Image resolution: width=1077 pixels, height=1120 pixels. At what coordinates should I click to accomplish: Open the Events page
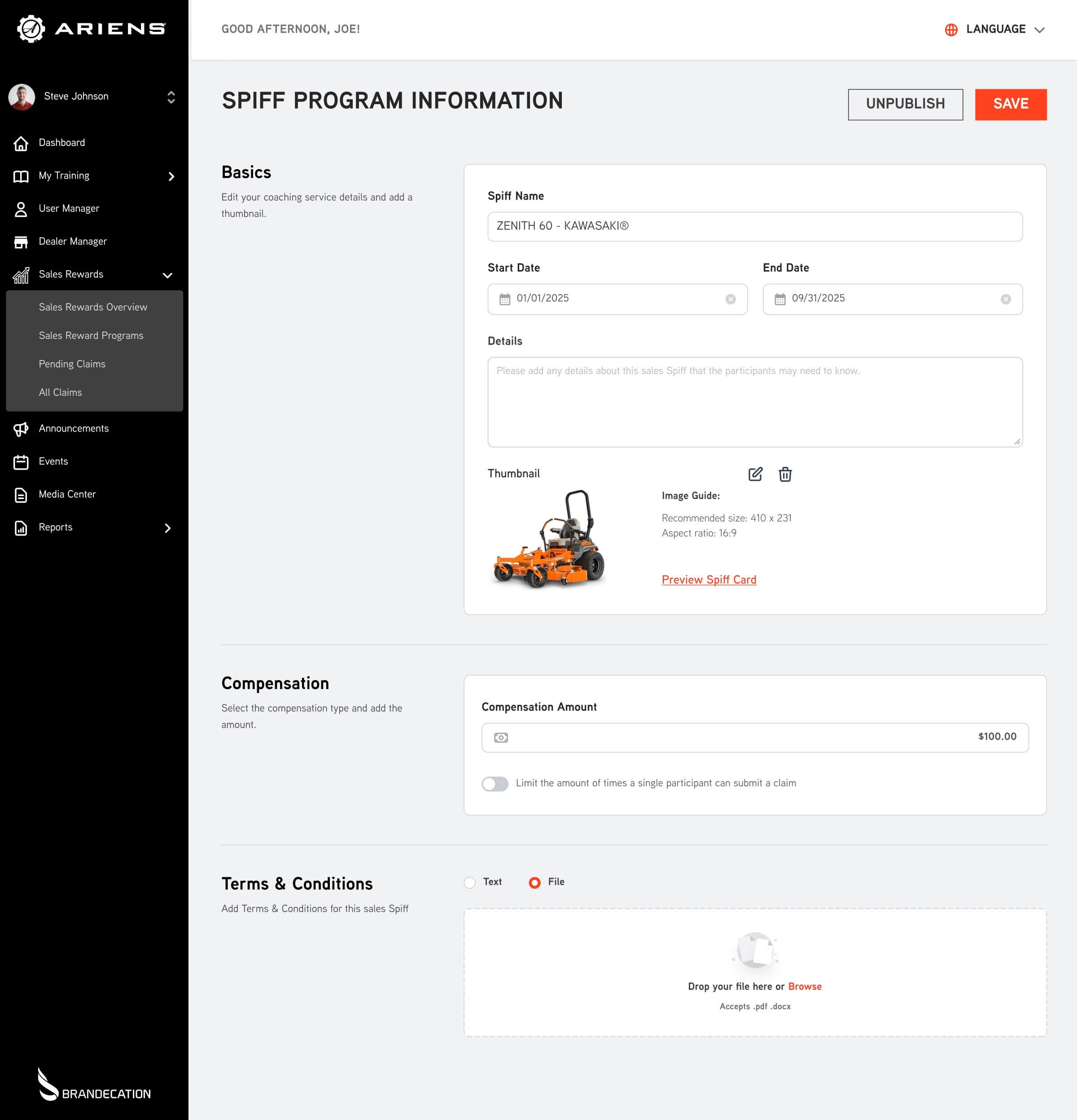point(53,461)
